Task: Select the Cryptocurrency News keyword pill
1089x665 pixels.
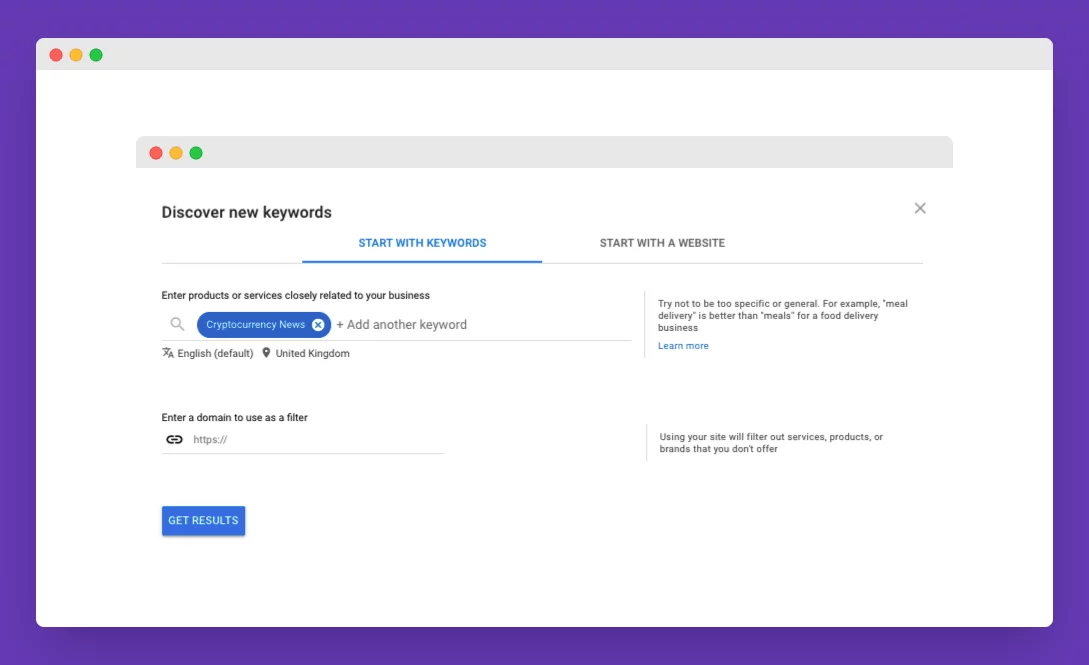Action: (x=255, y=324)
